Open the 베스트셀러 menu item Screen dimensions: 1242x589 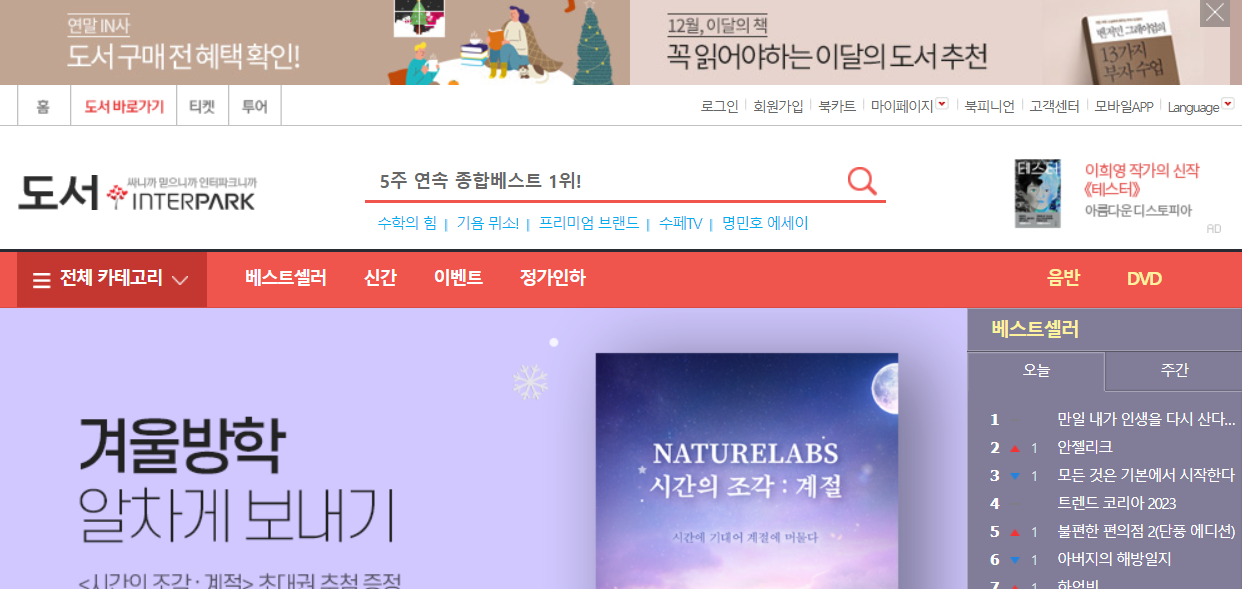pos(286,278)
